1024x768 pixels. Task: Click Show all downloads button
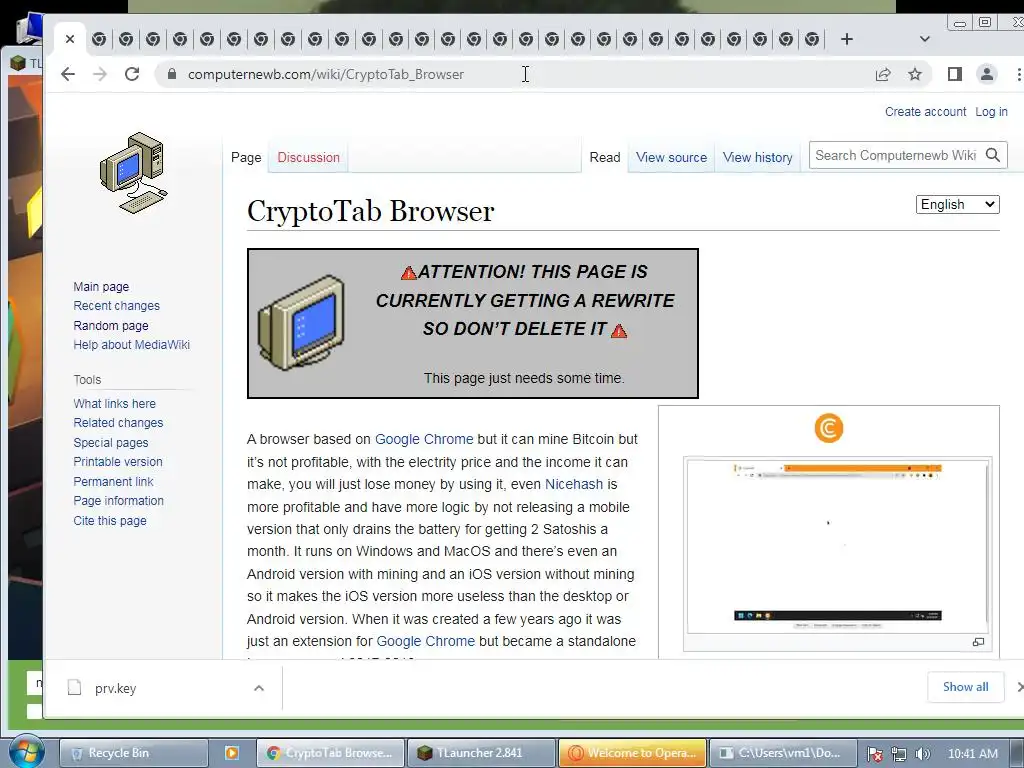click(965, 687)
